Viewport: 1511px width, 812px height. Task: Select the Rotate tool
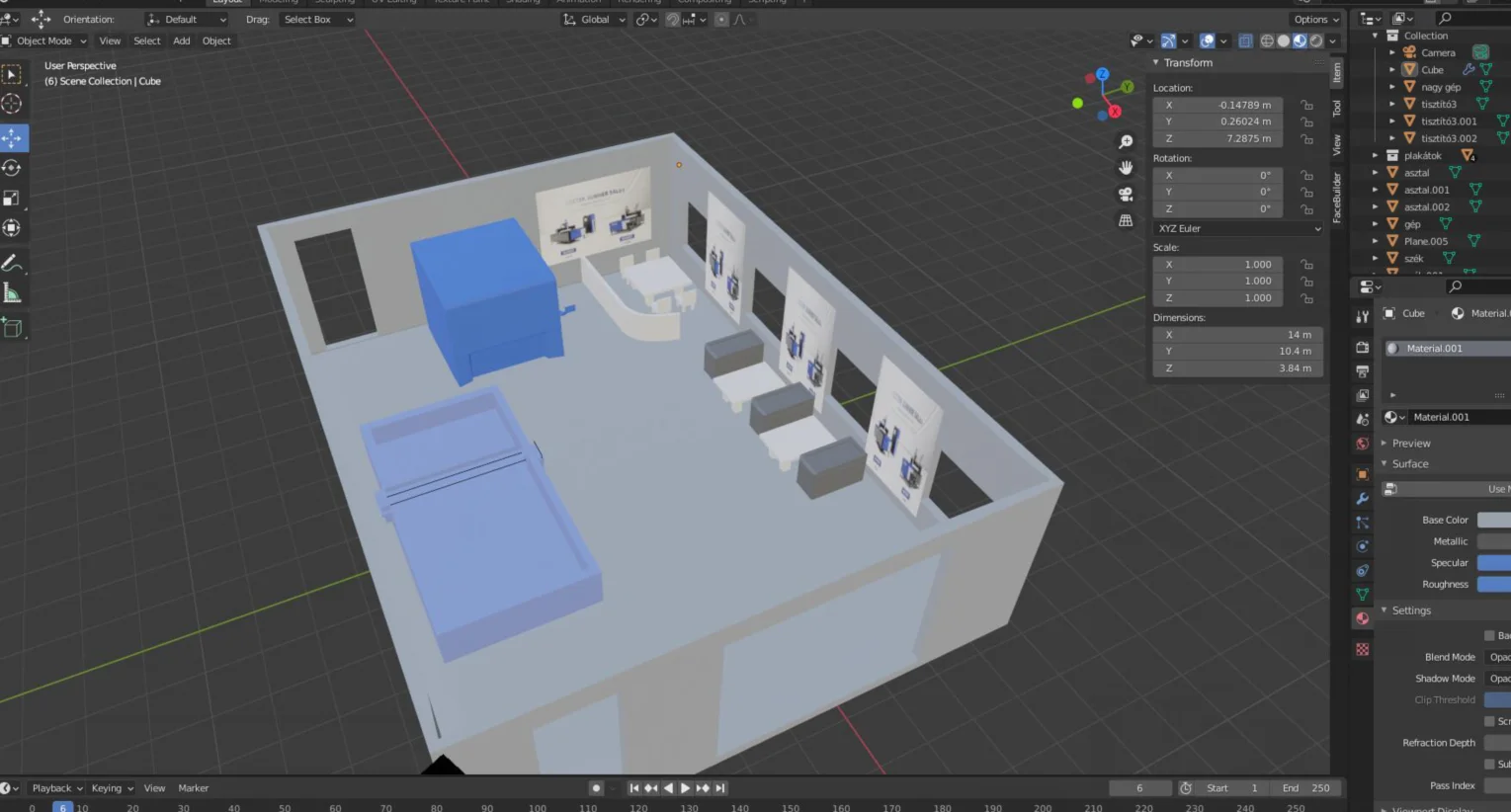(13, 168)
